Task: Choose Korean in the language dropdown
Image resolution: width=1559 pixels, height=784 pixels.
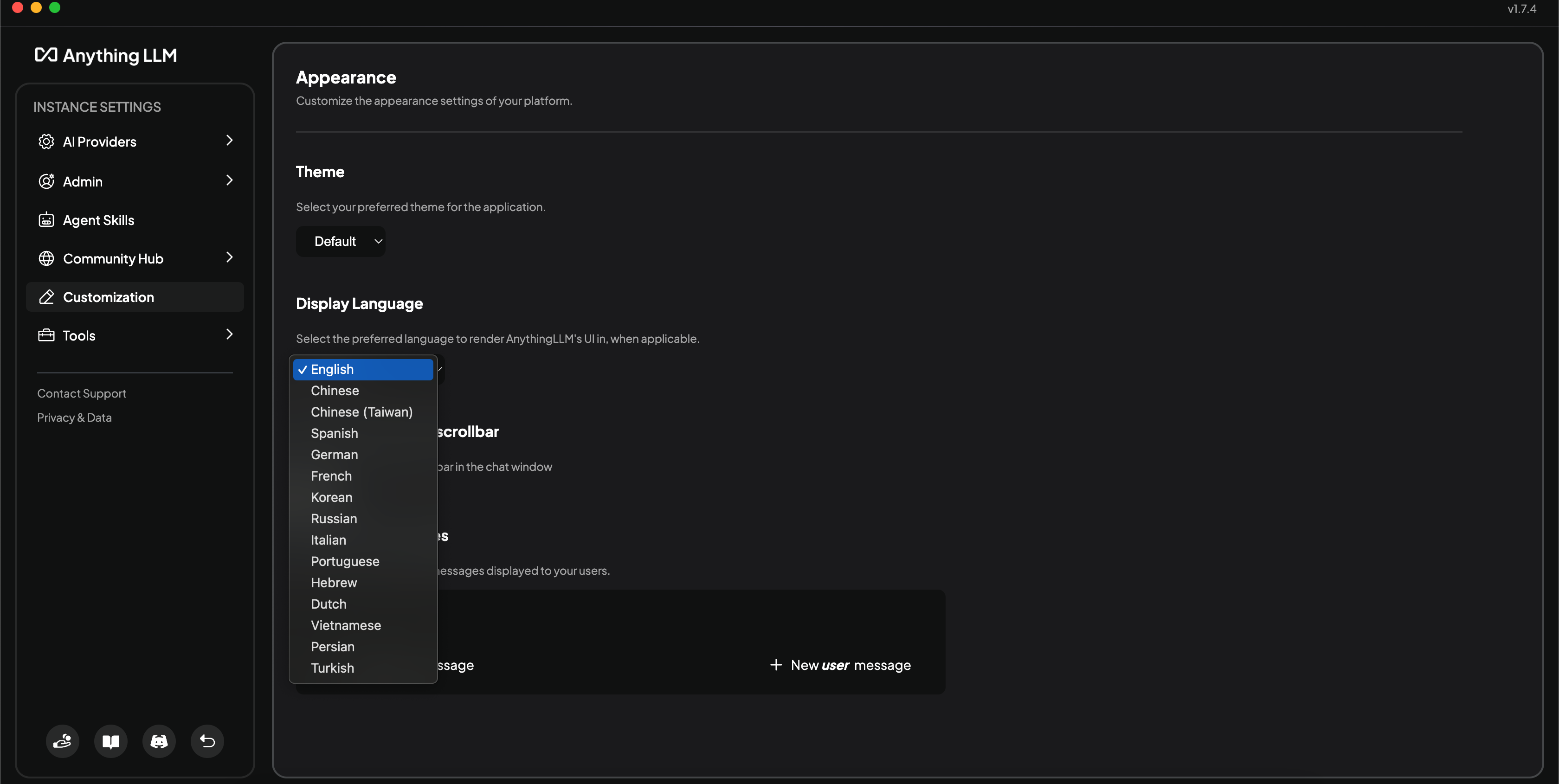Action: (331, 497)
